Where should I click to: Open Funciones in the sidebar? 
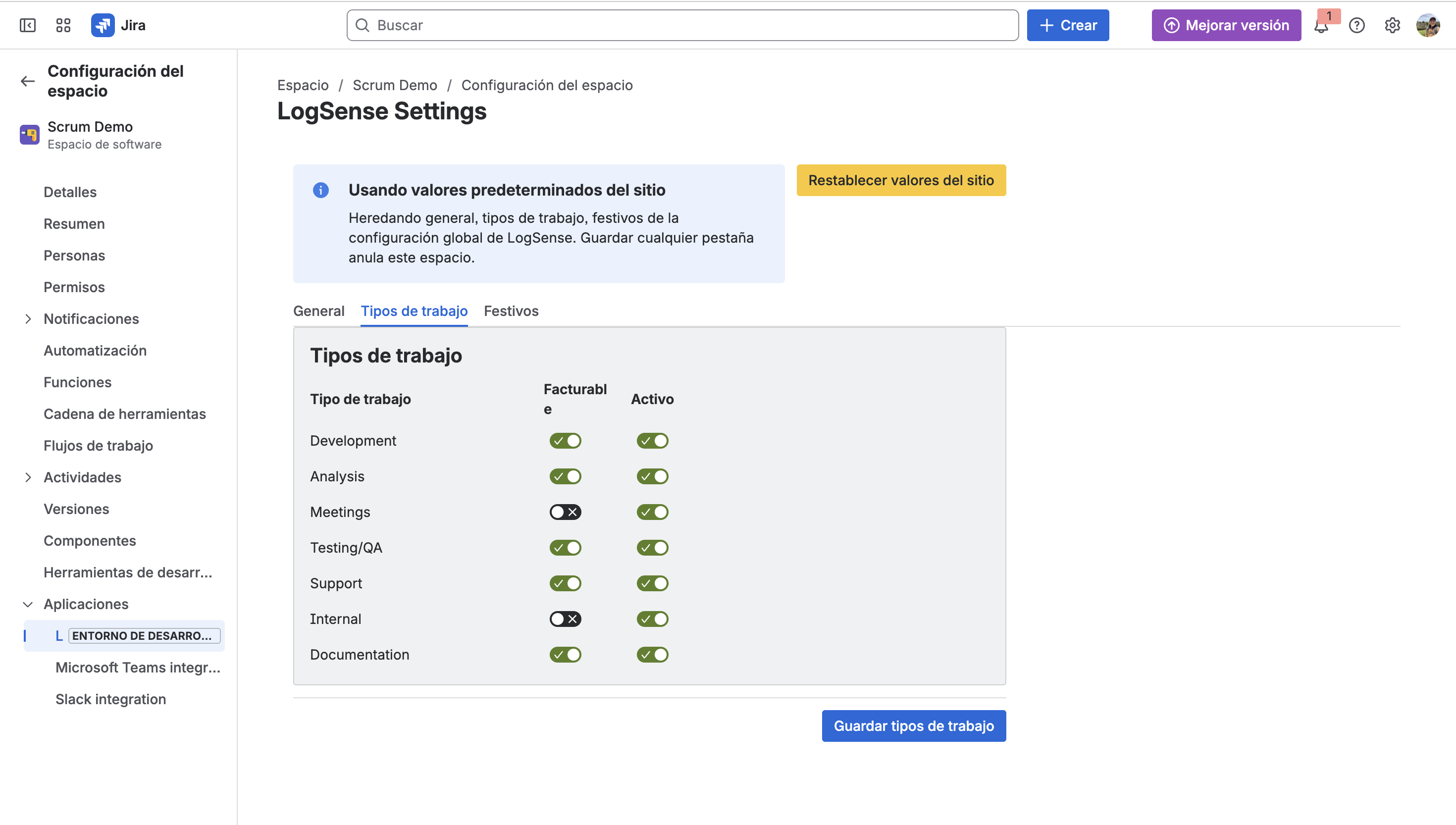(x=78, y=382)
